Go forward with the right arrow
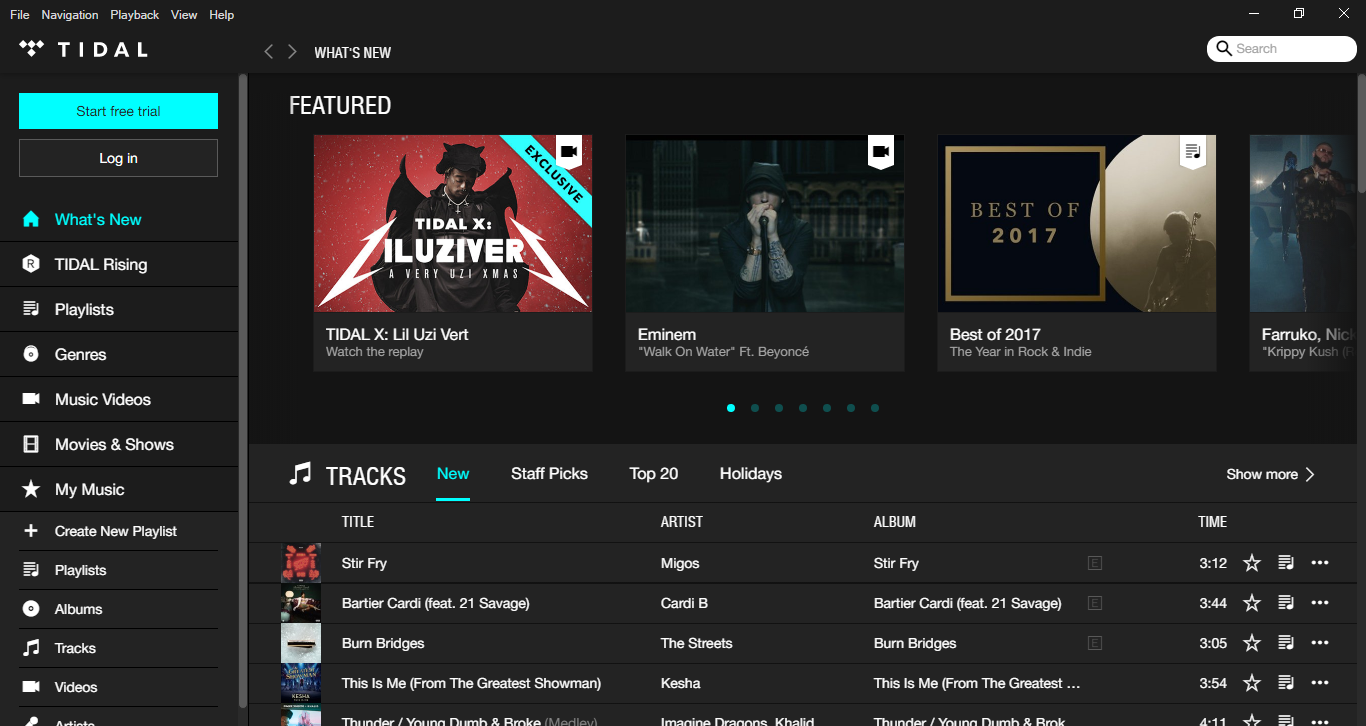Screen dimensions: 1366x726 [292, 52]
